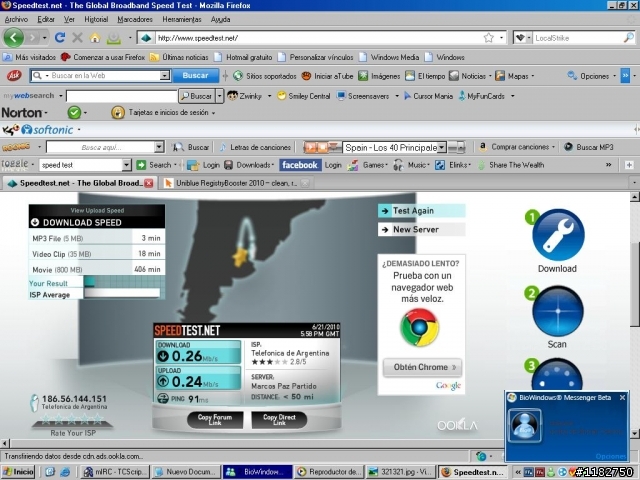Click the stop loading X icon
640x480 pixels.
coord(77,38)
